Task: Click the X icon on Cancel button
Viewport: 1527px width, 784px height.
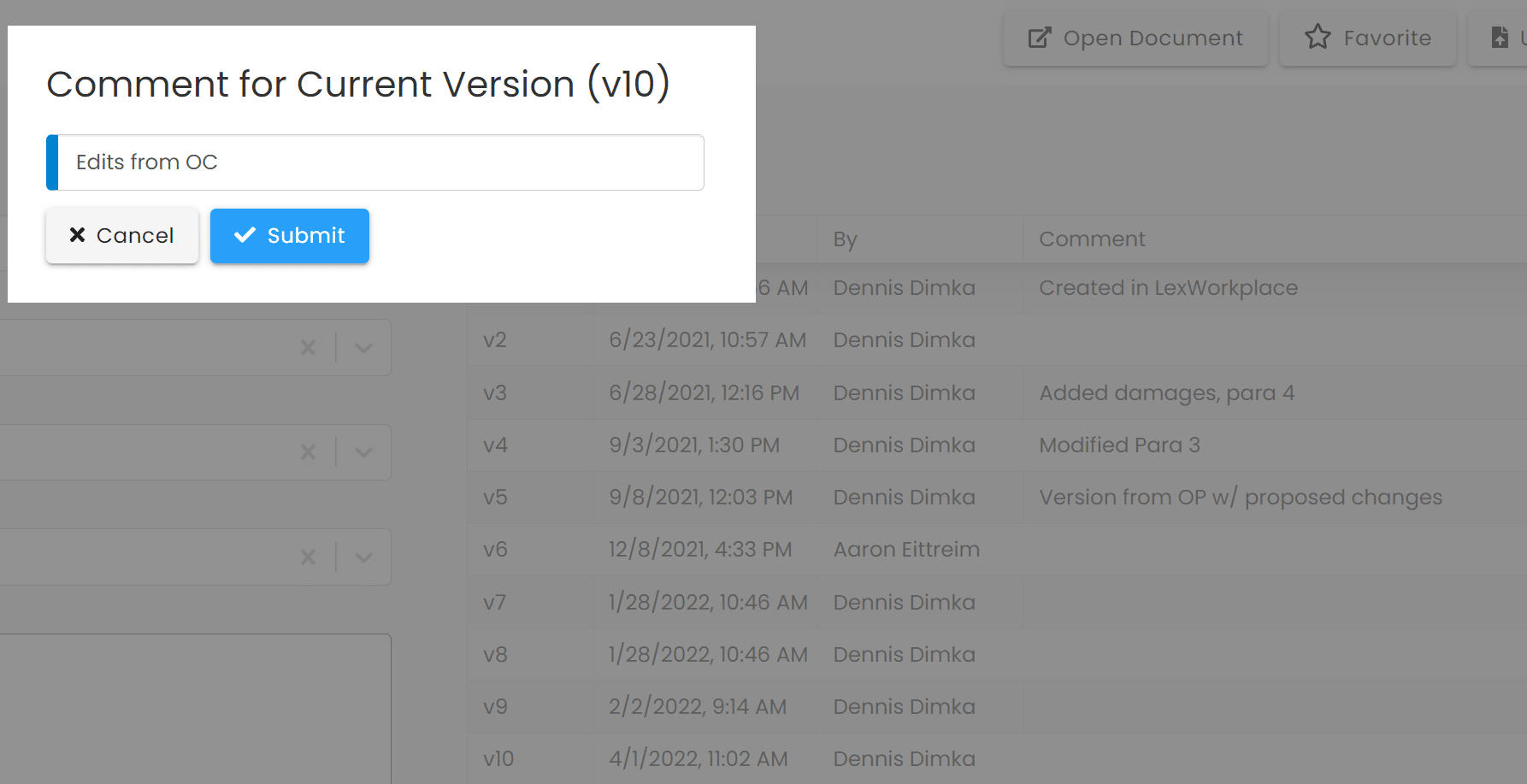Action: 77,235
